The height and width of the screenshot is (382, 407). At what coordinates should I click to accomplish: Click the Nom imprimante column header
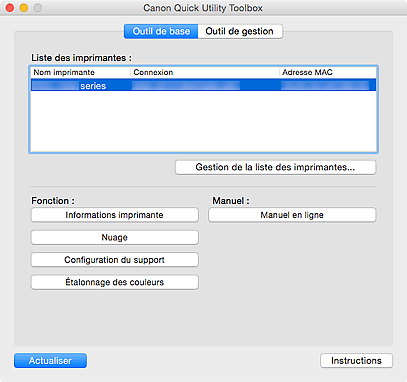coord(80,72)
